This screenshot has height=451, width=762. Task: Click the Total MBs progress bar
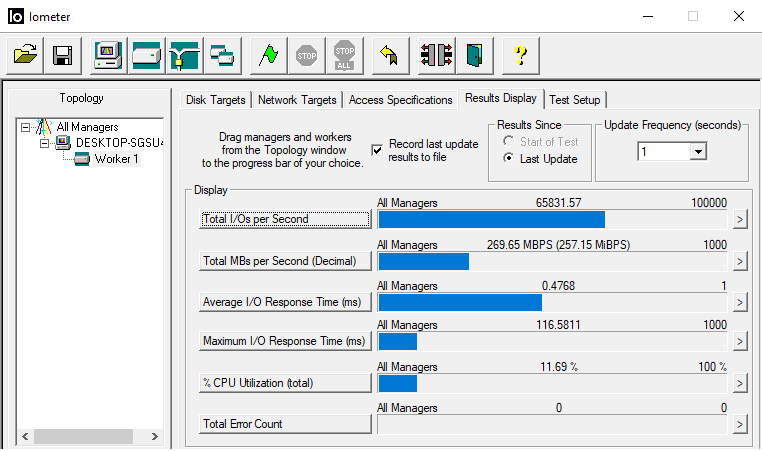click(552, 261)
